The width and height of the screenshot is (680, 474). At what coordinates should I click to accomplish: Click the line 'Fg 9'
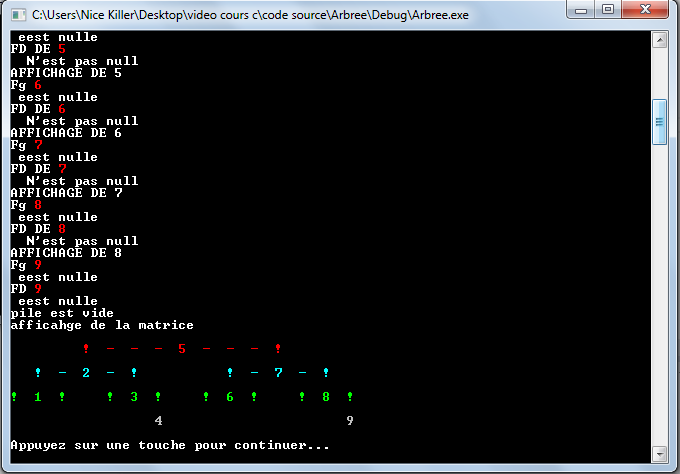(x=26, y=265)
